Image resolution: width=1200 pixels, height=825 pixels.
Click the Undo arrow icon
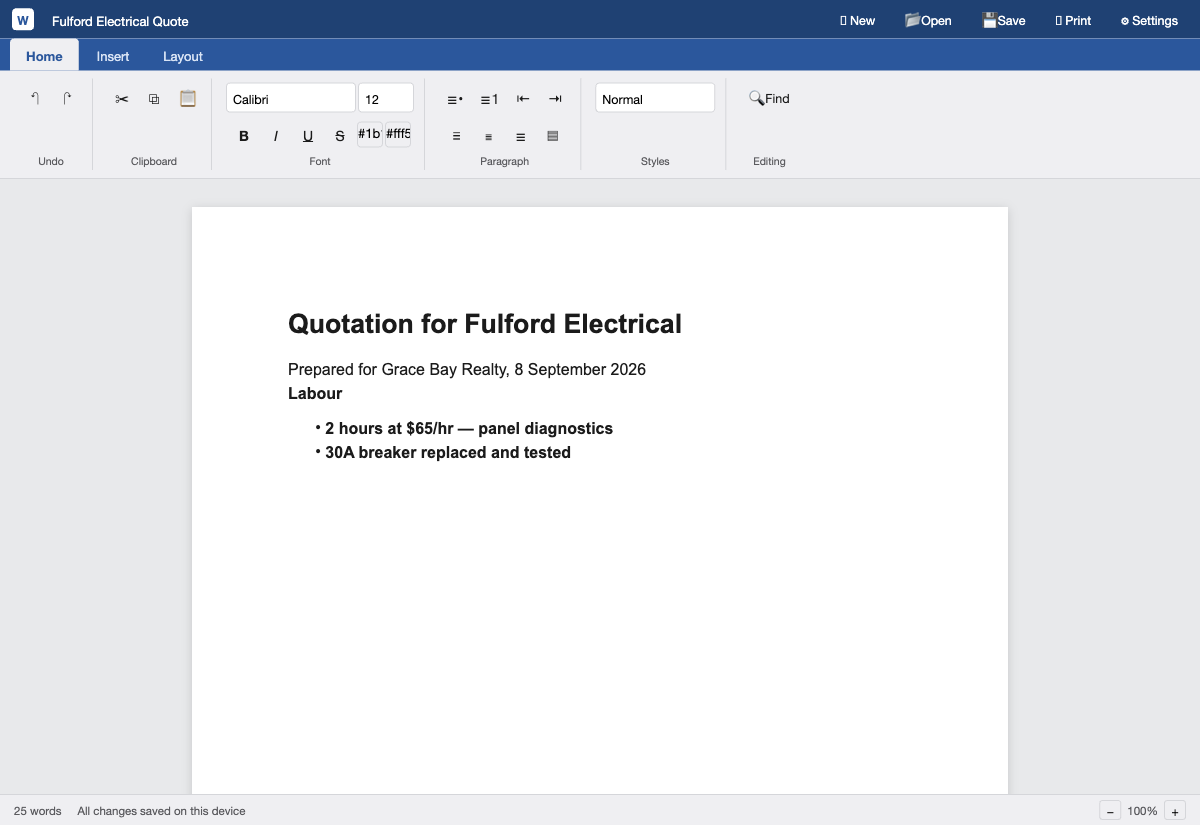(x=35, y=98)
